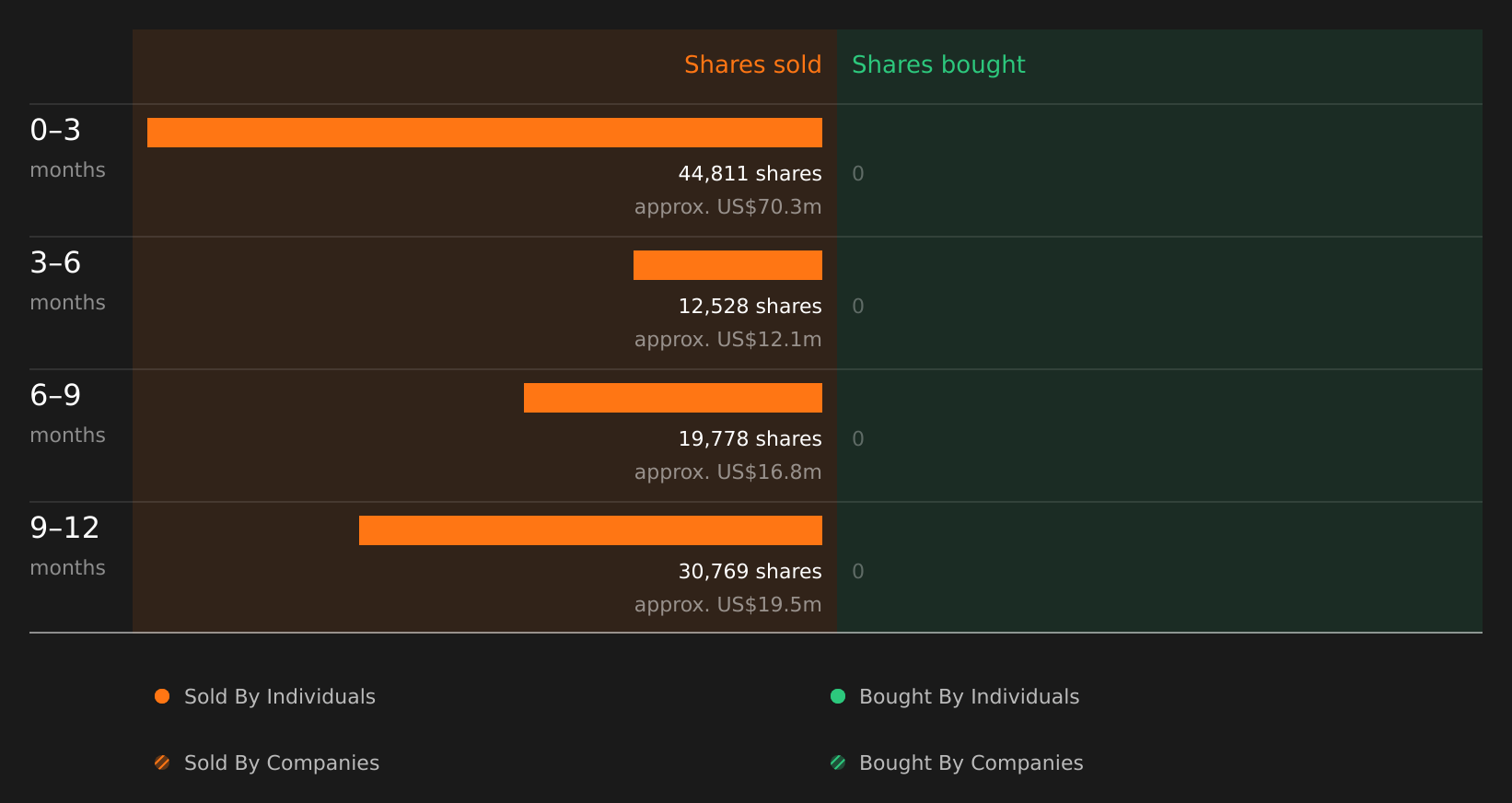Viewport: 1512px width, 803px height.
Task: Click the 12,528 shares value
Action: point(750,307)
